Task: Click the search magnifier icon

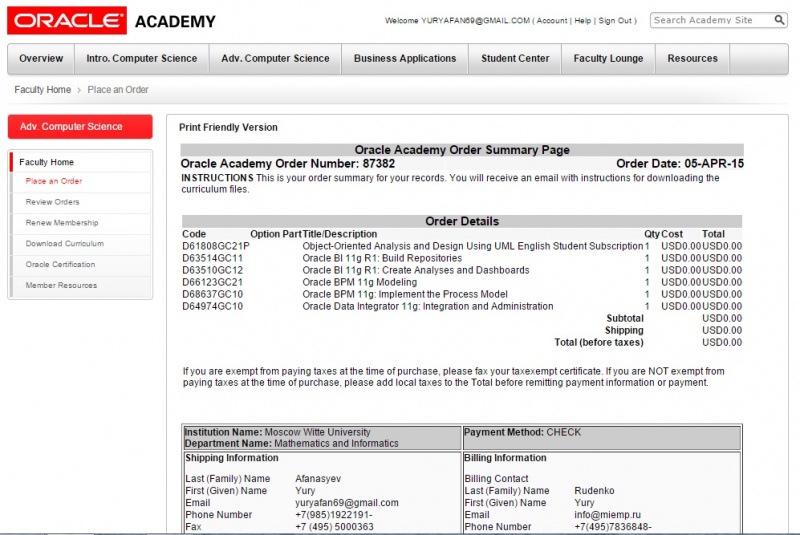Action: (x=779, y=20)
